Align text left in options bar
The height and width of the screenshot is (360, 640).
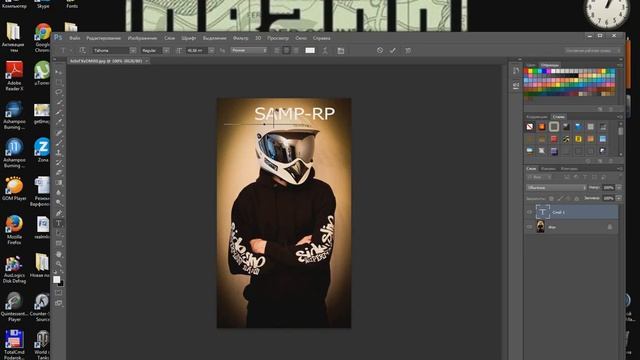point(277,51)
